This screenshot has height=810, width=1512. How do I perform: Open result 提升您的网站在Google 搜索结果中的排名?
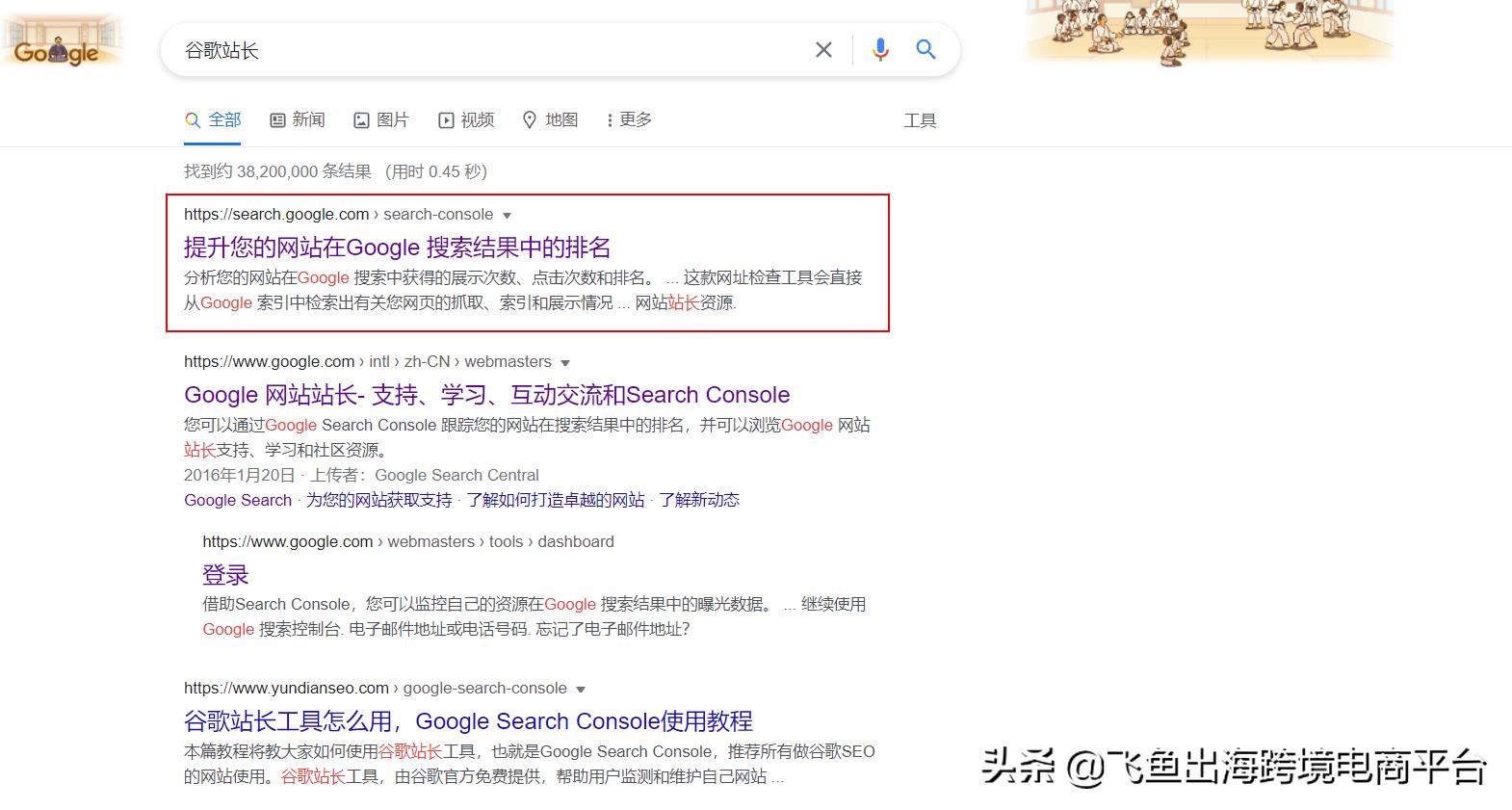397,248
